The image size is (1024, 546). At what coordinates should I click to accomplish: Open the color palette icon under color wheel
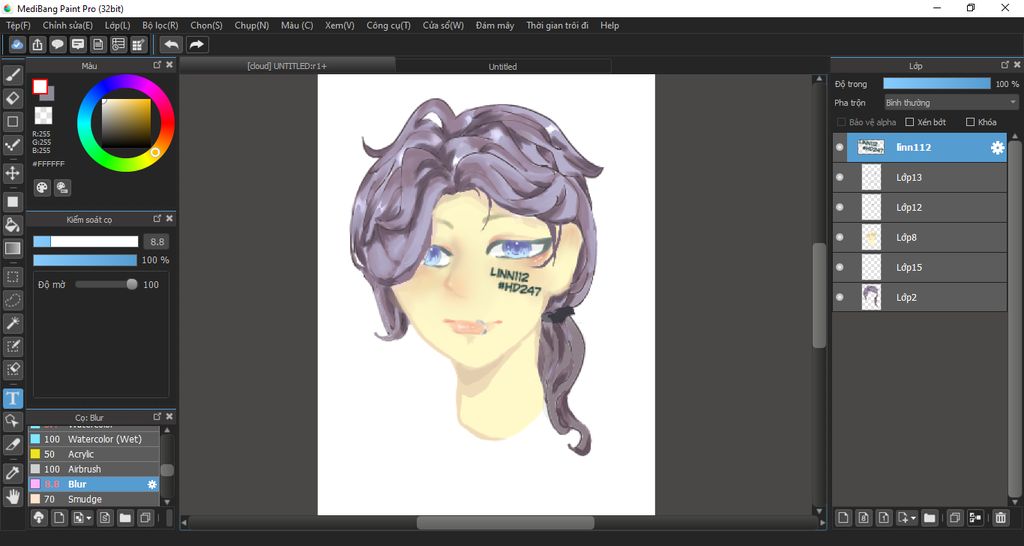[x=42, y=187]
